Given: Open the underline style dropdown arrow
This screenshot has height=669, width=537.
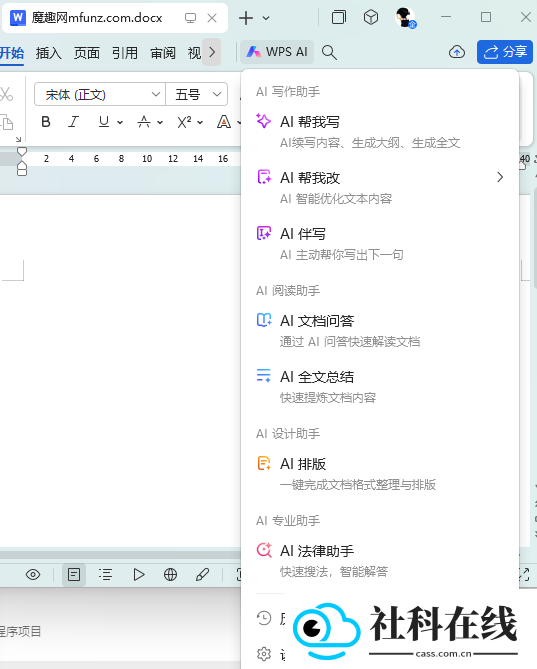Looking at the screenshot, I should 120,122.
